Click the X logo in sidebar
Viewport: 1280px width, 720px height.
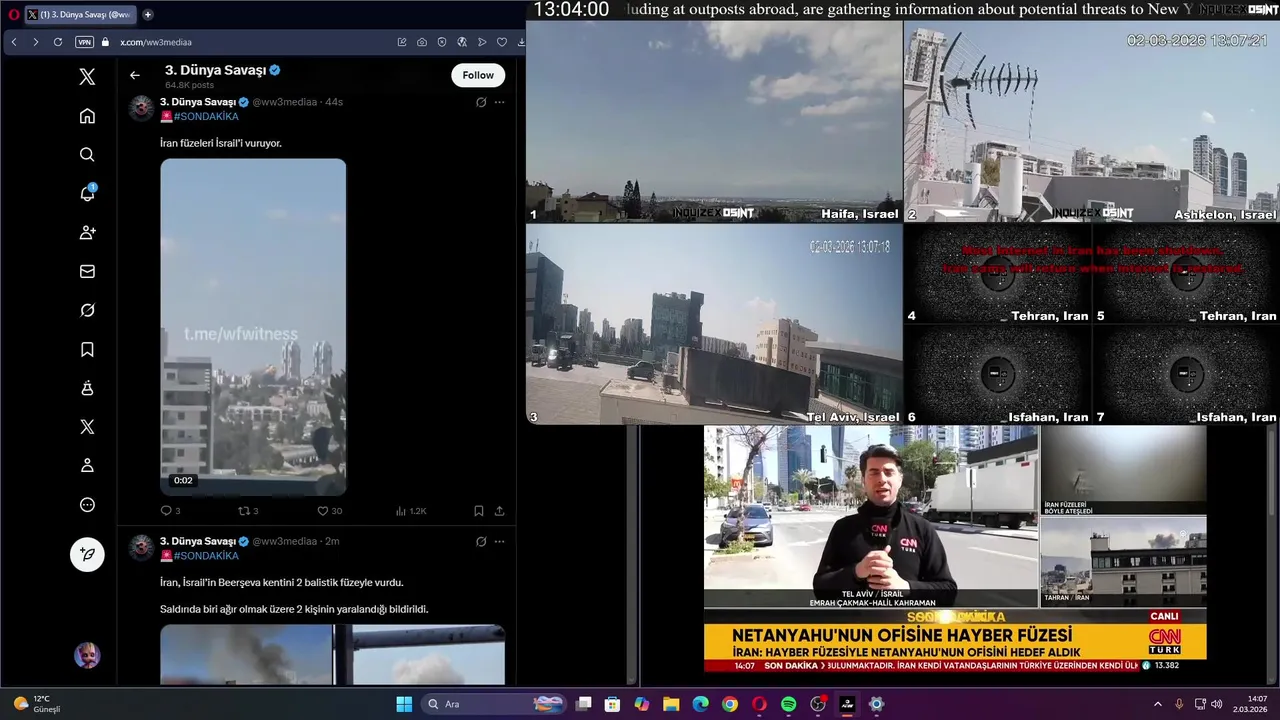click(87, 77)
